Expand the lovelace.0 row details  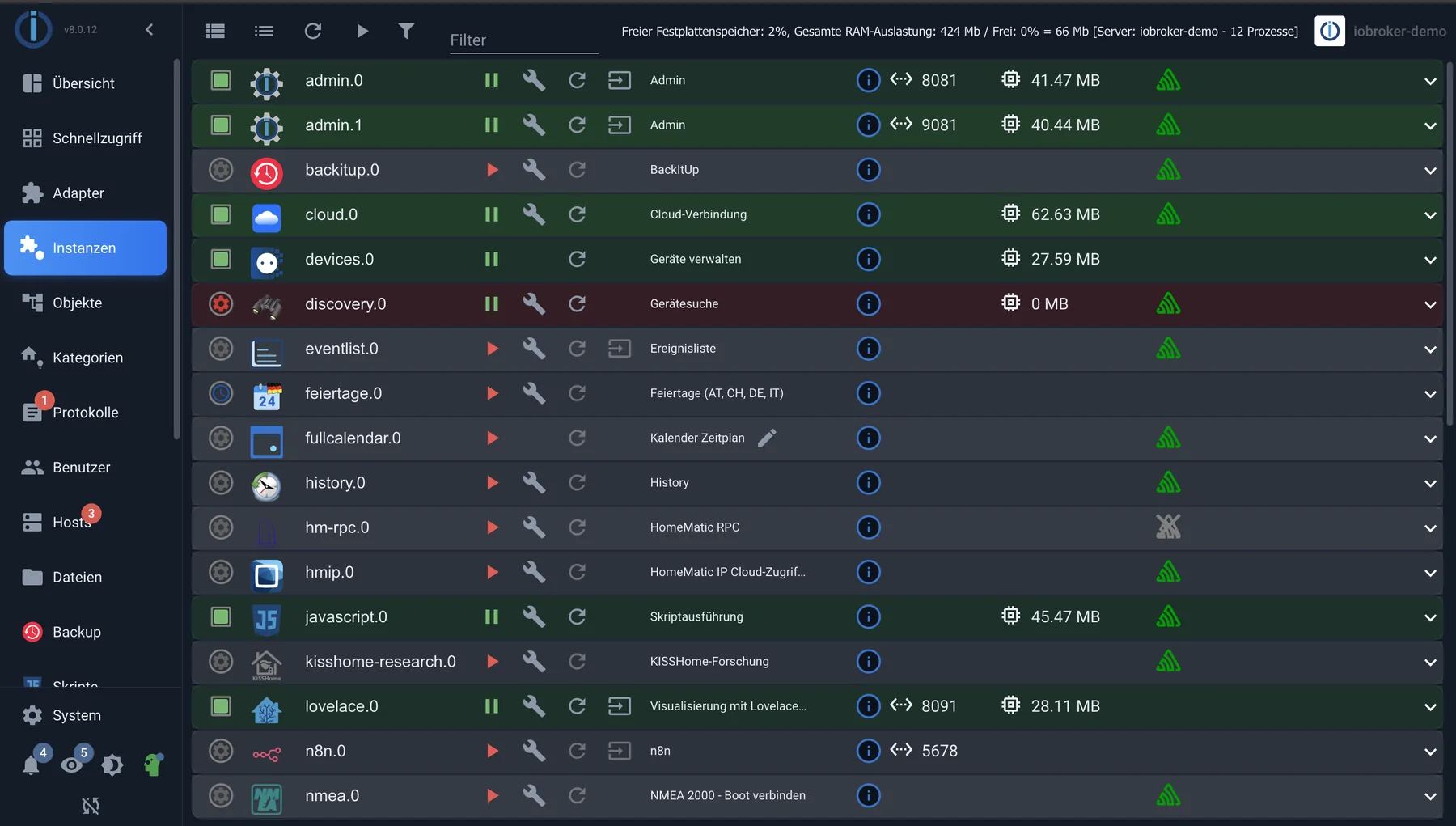tap(1430, 707)
